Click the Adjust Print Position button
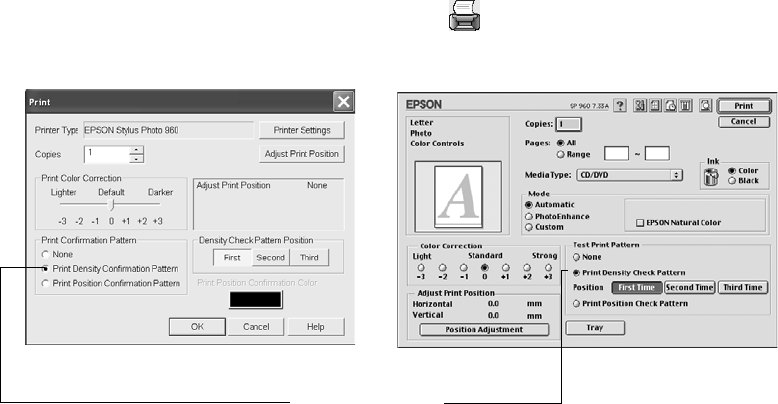 [302, 154]
